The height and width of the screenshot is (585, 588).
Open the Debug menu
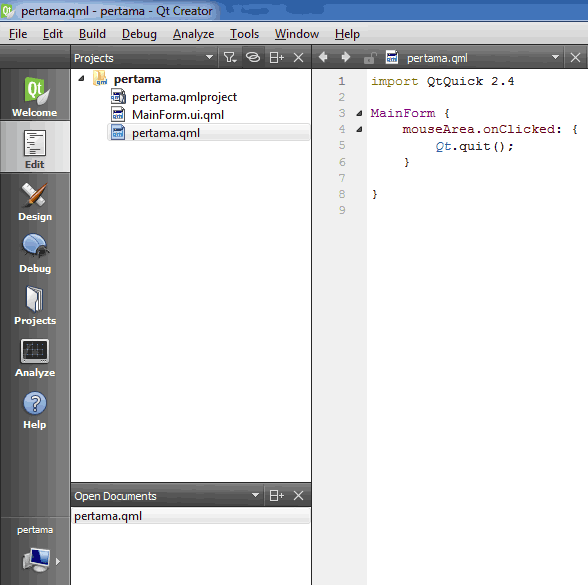point(139,34)
